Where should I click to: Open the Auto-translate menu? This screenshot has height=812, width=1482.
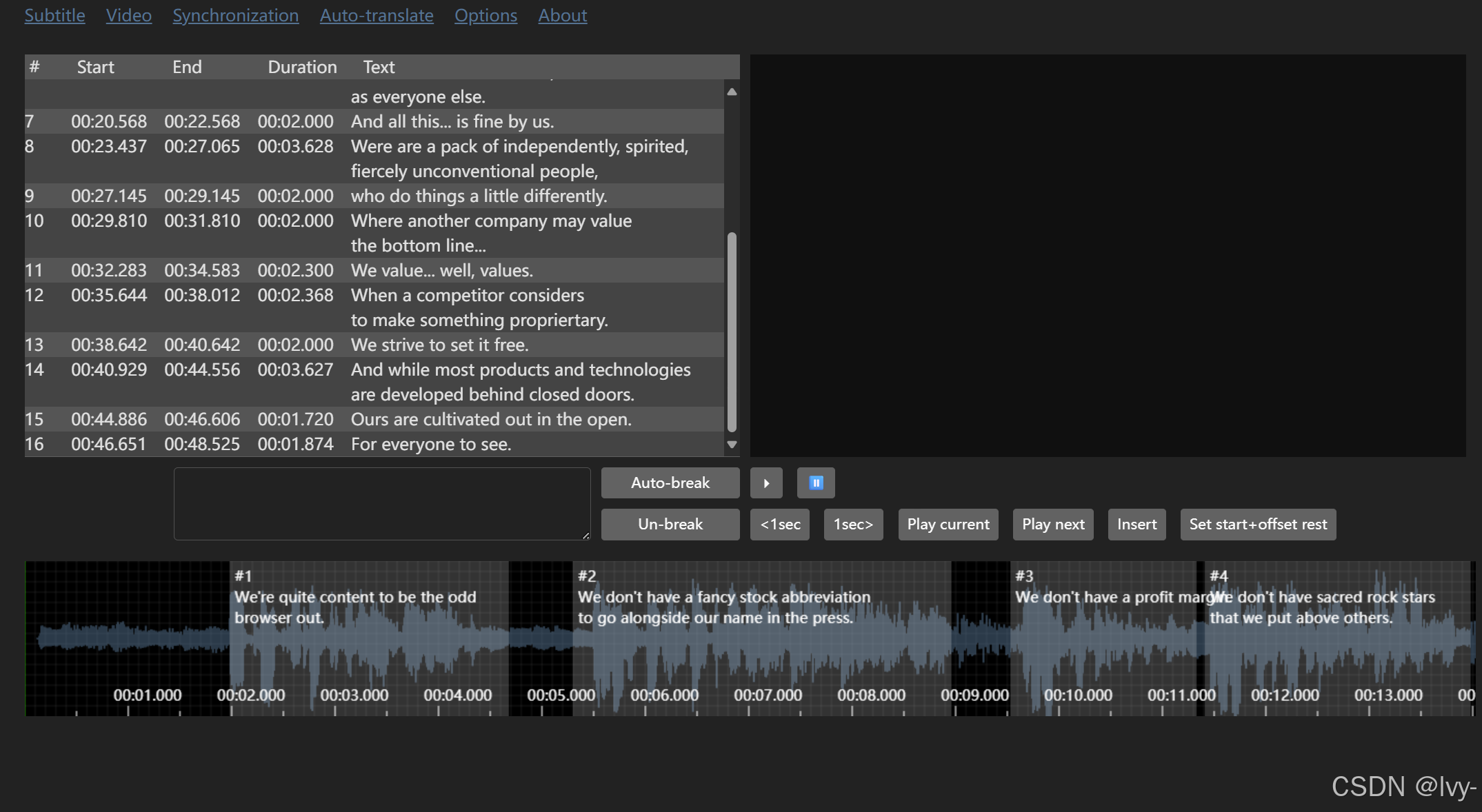pyautogui.click(x=377, y=15)
